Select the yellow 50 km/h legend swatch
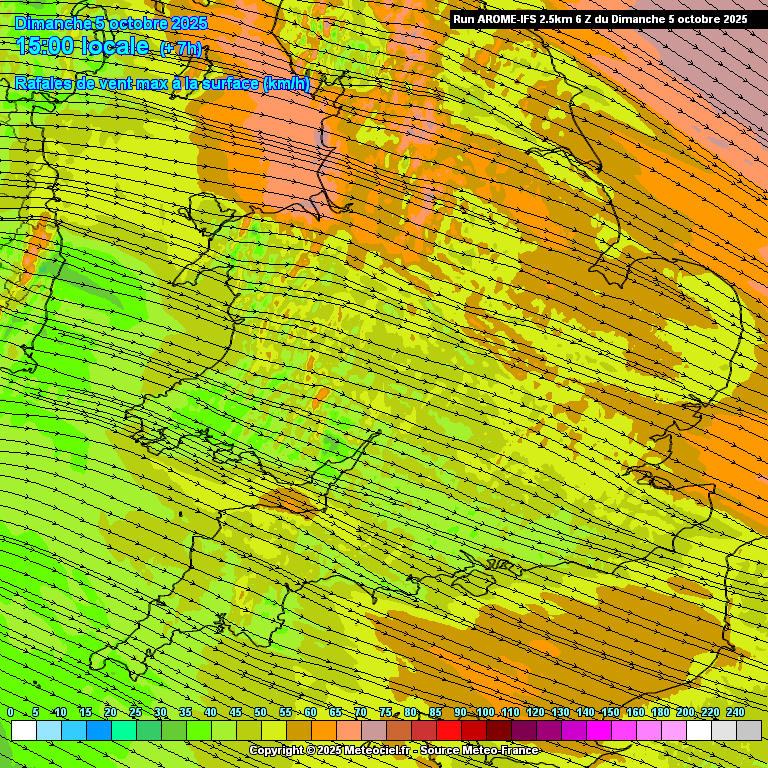Image resolution: width=768 pixels, height=768 pixels. [x=274, y=731]
